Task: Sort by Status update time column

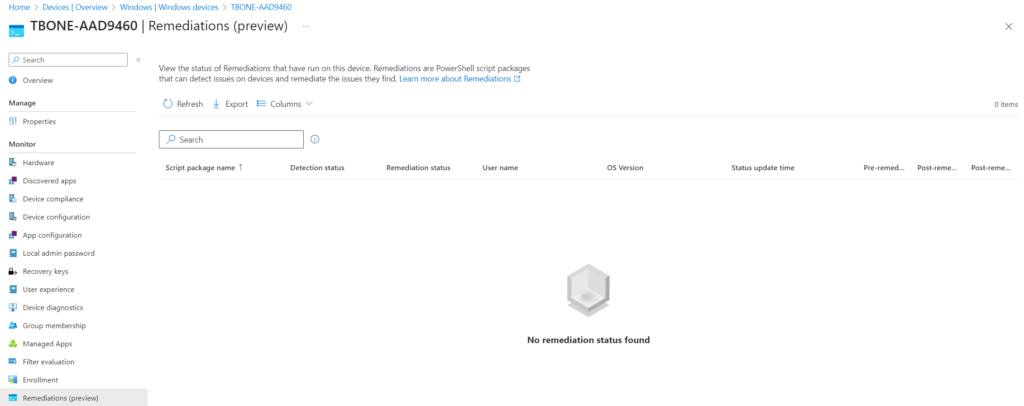Action: (763, 168)
